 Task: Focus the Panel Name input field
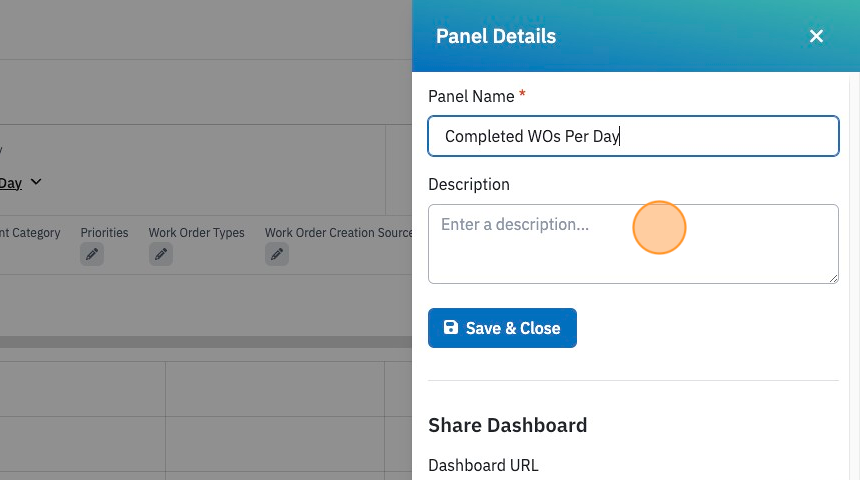coord(633,136)
